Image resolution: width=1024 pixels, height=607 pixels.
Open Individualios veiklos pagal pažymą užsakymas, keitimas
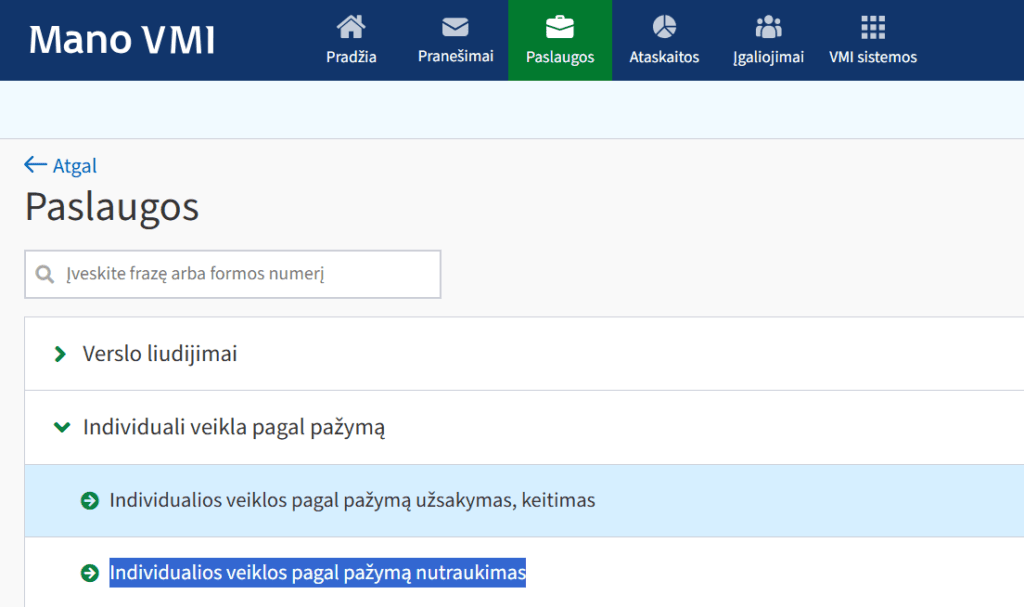tap(352, 501)
